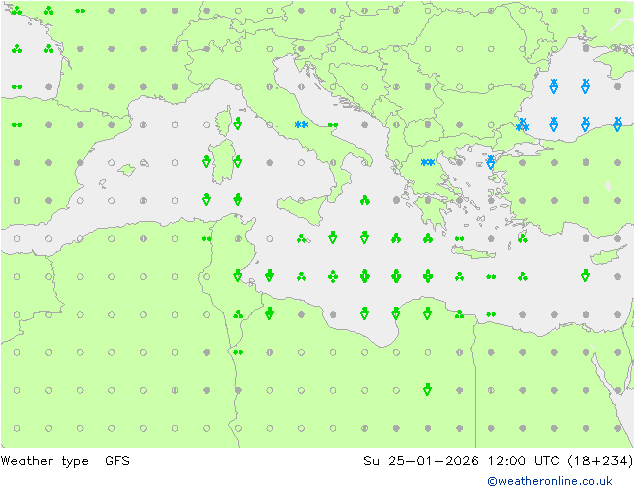
Task: Click the island of Mallorca on the map
Action: (127, 170)
